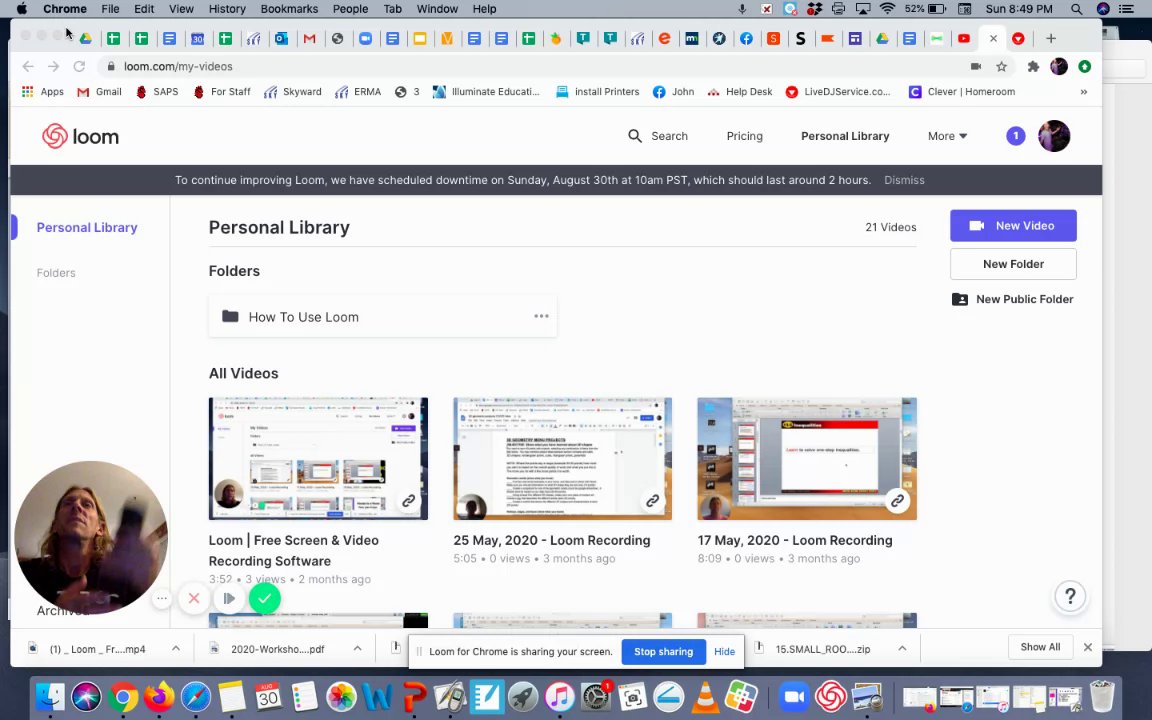This screenshot has height=720, width=1152.
Task: Open the Pricing page
Action: point(744,136)
